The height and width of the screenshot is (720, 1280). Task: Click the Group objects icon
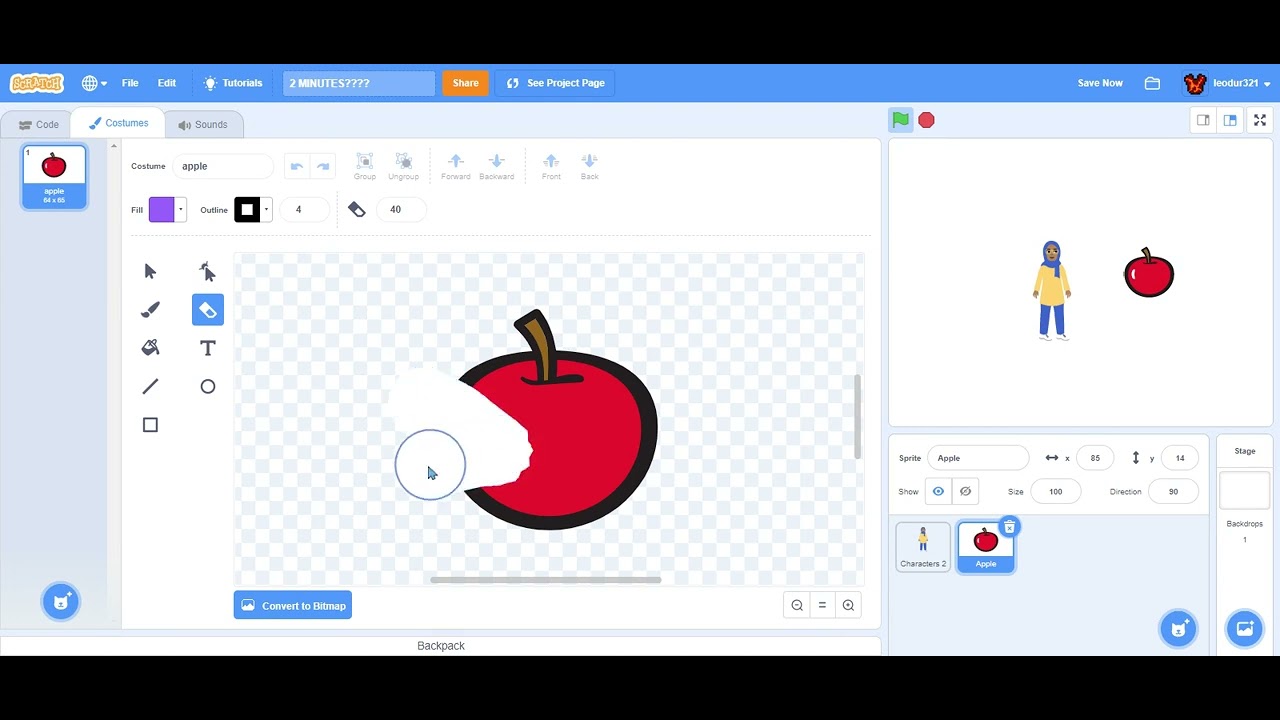point(365,166)
